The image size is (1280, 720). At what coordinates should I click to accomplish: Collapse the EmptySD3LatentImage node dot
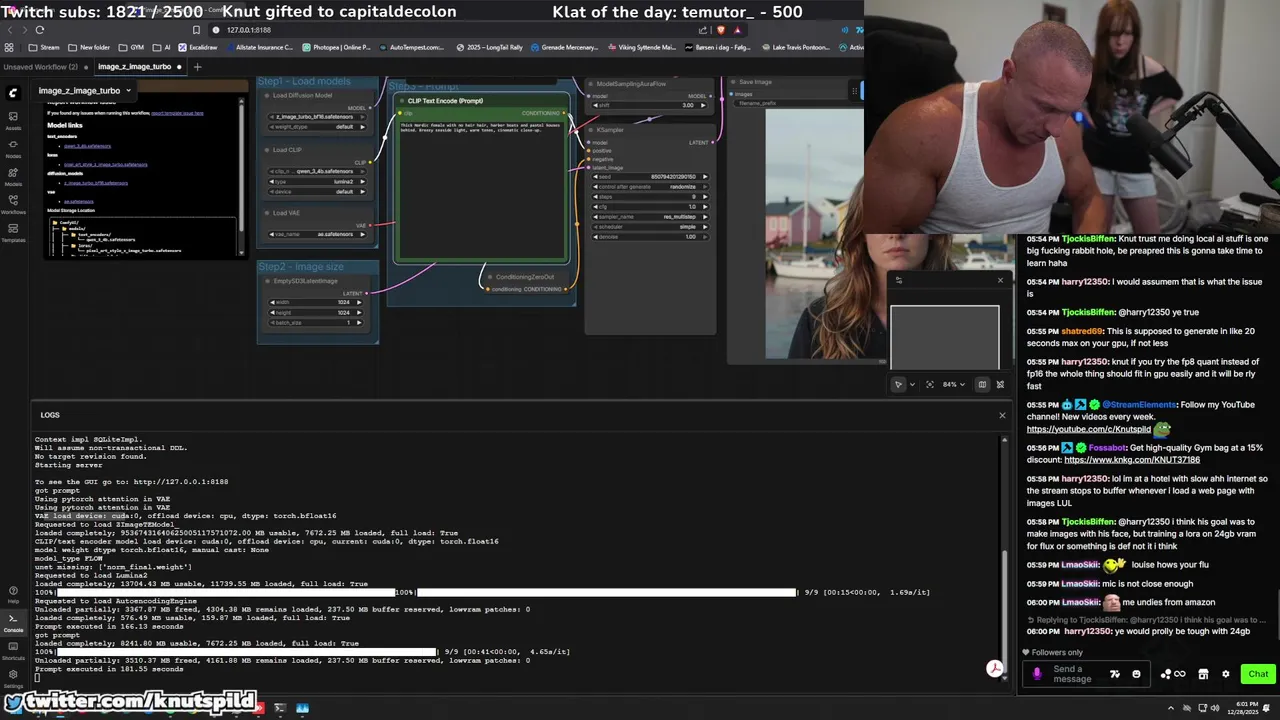coord(266,281)
